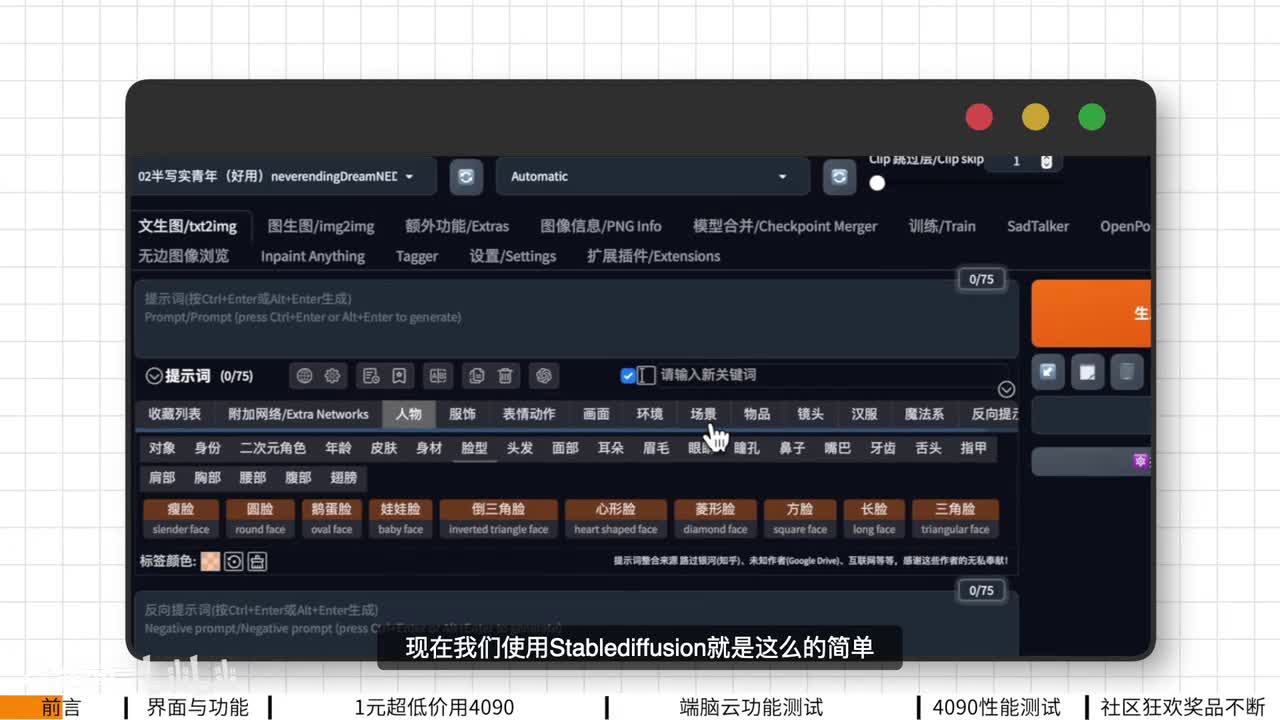Add the 心形脸 heart shaped face tag

pyautogui.click(x=615, y=518)
